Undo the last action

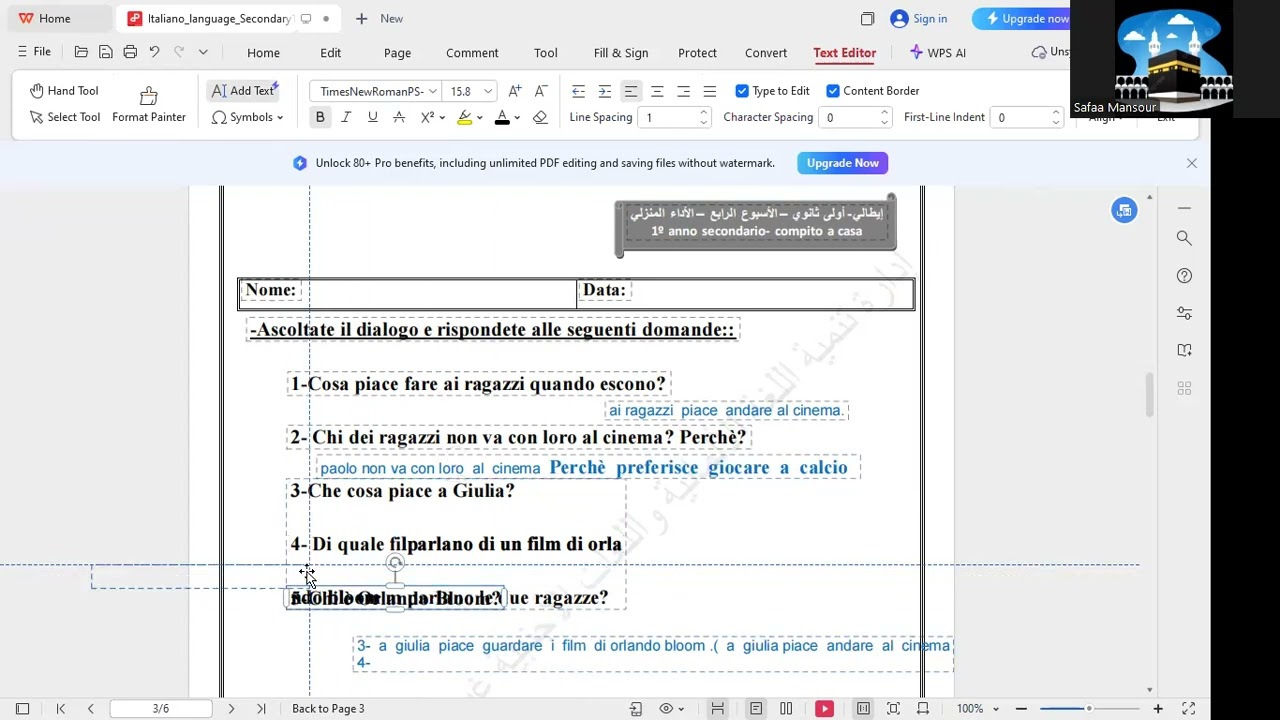(154, 52)
